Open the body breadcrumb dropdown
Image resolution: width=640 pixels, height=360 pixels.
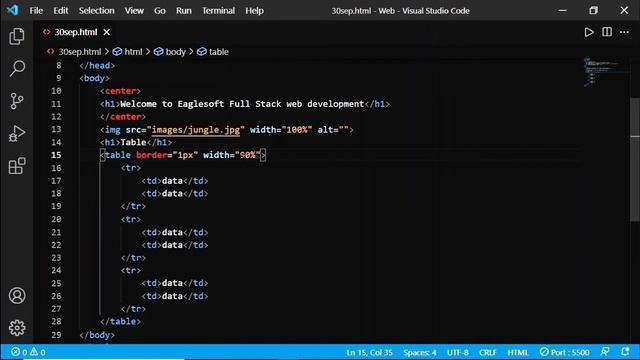(176, 52)
